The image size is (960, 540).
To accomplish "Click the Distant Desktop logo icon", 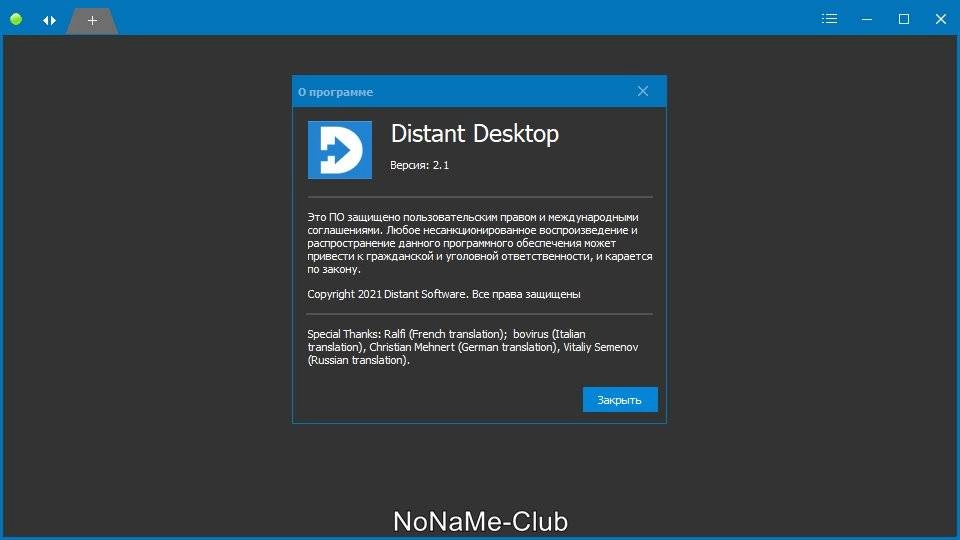I will click(x=340, y=150).
